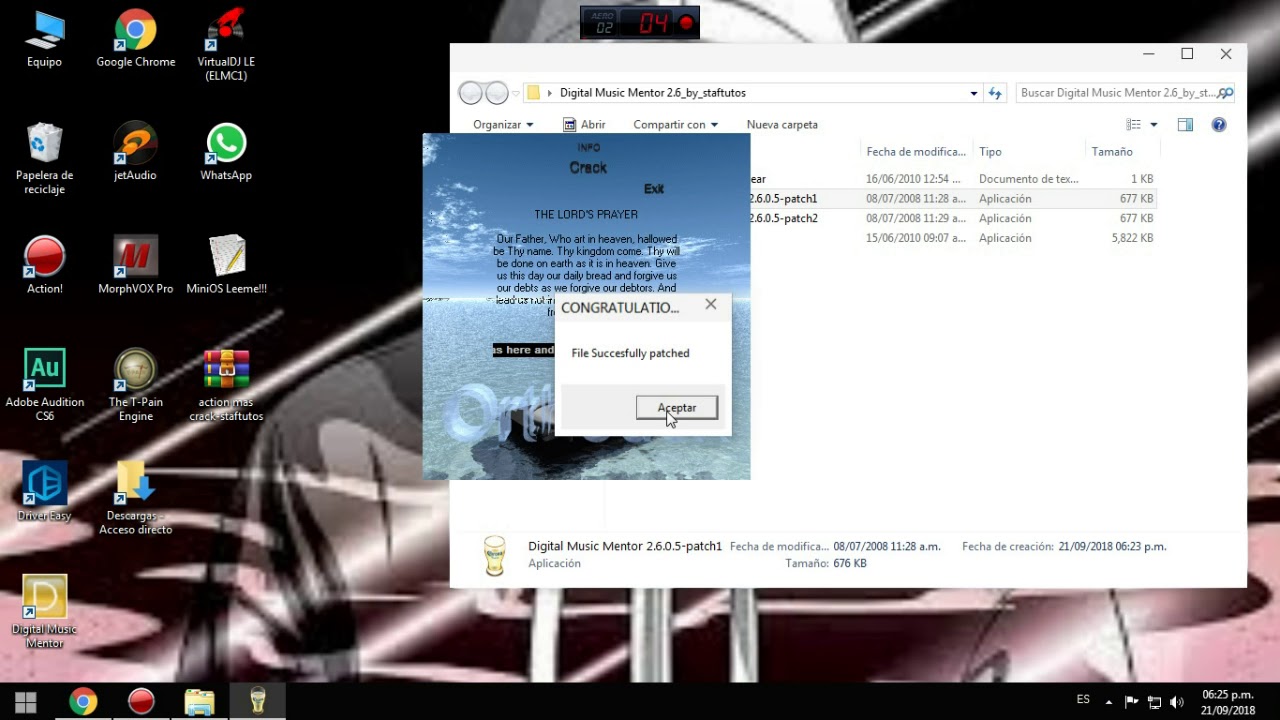Click the change view icon in Explorer

click(x=1133, y=124)
